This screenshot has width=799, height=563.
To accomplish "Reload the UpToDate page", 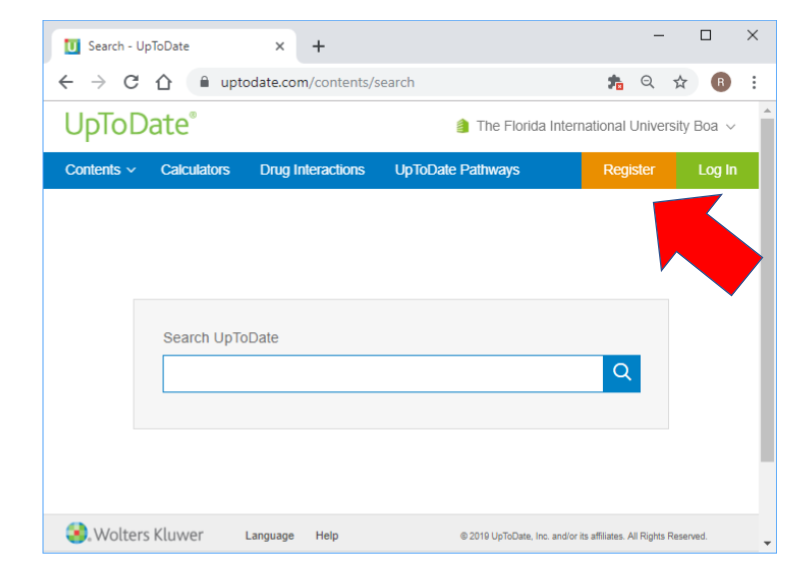I will point(131,82).
